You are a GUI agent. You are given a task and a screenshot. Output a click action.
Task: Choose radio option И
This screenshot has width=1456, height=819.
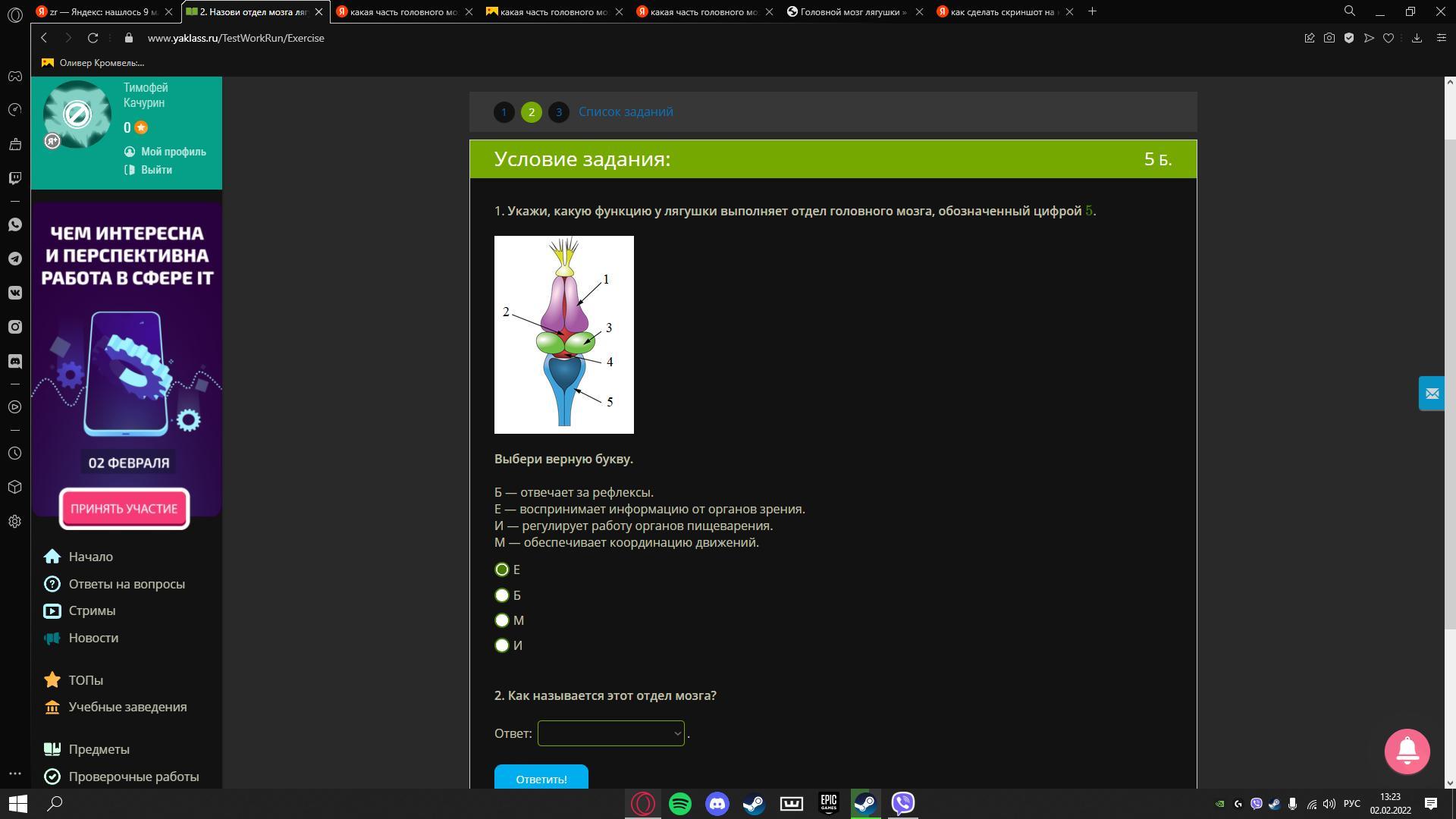502,645
